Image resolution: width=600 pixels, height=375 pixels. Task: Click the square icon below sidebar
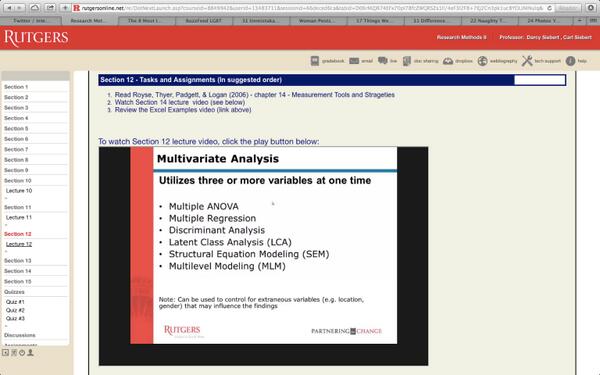pyautogui.click(x=5, y=353)
